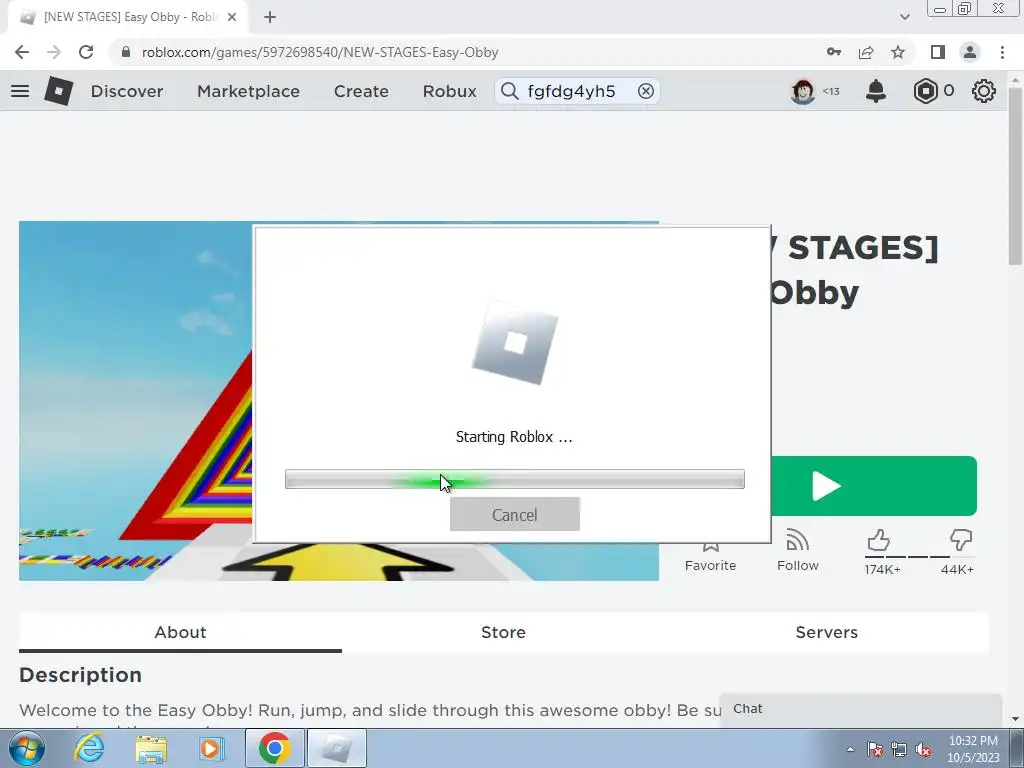The width and height of the screenshot is (1024, 768).
Task: Click the search magnifier icon
Action: click(509, 91)
